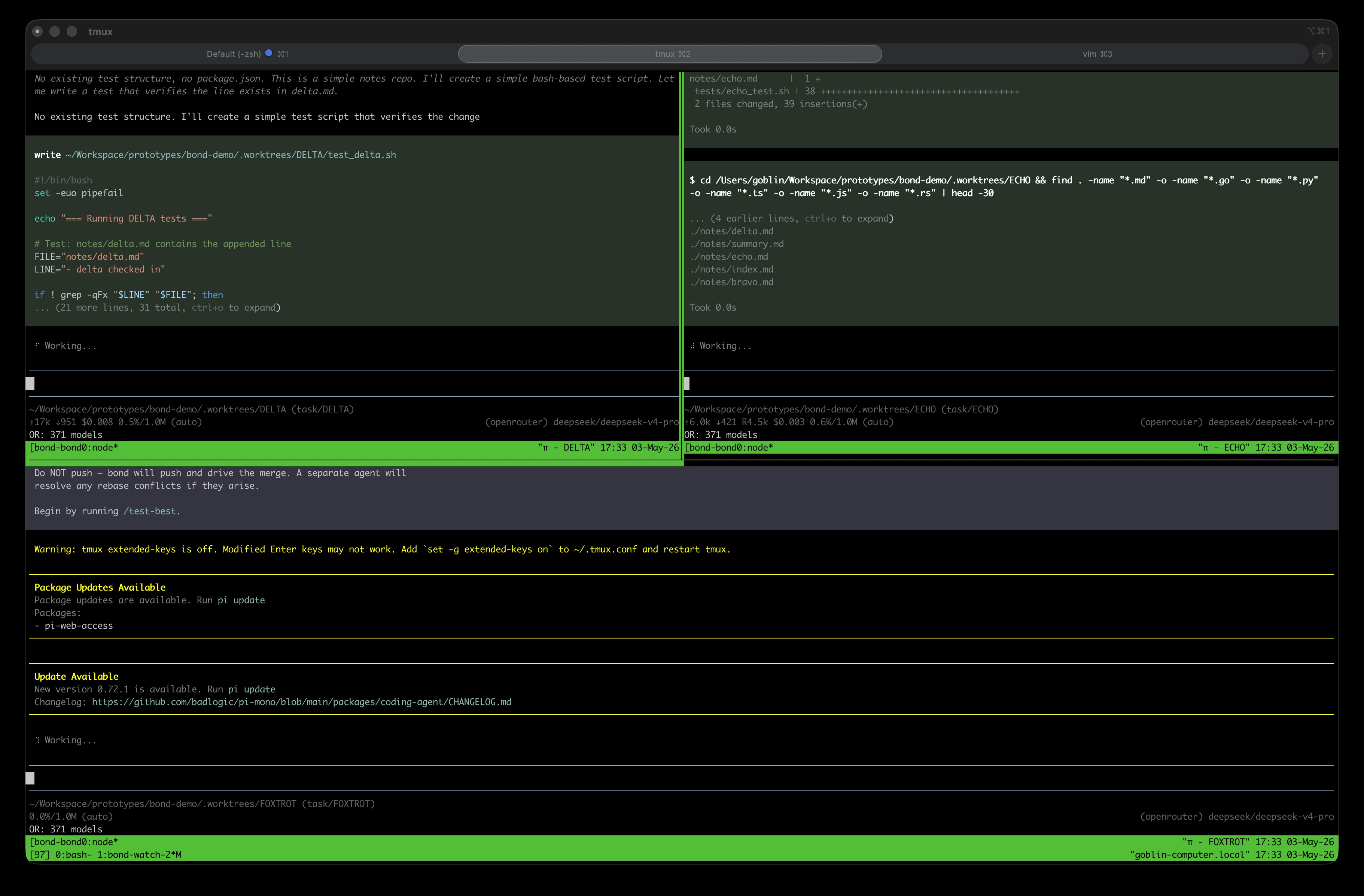Click the tmux window title
The width and height of the screenshot is (1364, 896).
tap(100, 31)
